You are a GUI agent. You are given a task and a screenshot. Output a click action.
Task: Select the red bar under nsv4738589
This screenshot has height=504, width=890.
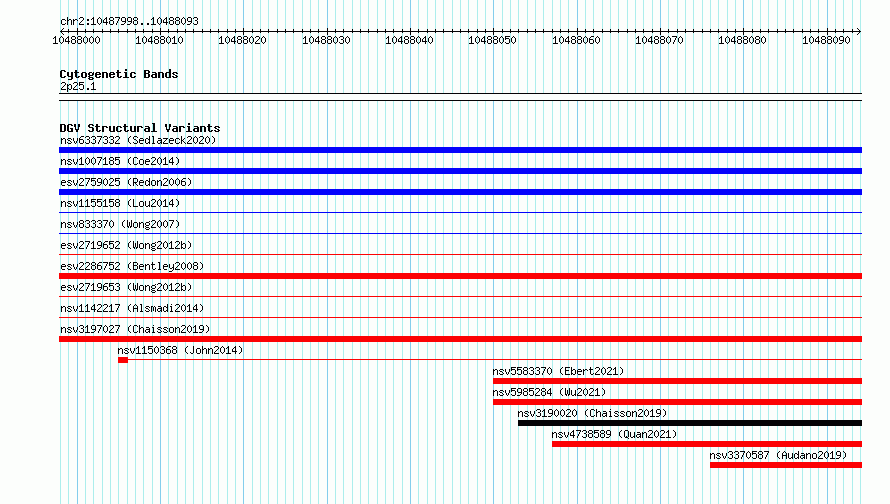click(x=707, y=444)
